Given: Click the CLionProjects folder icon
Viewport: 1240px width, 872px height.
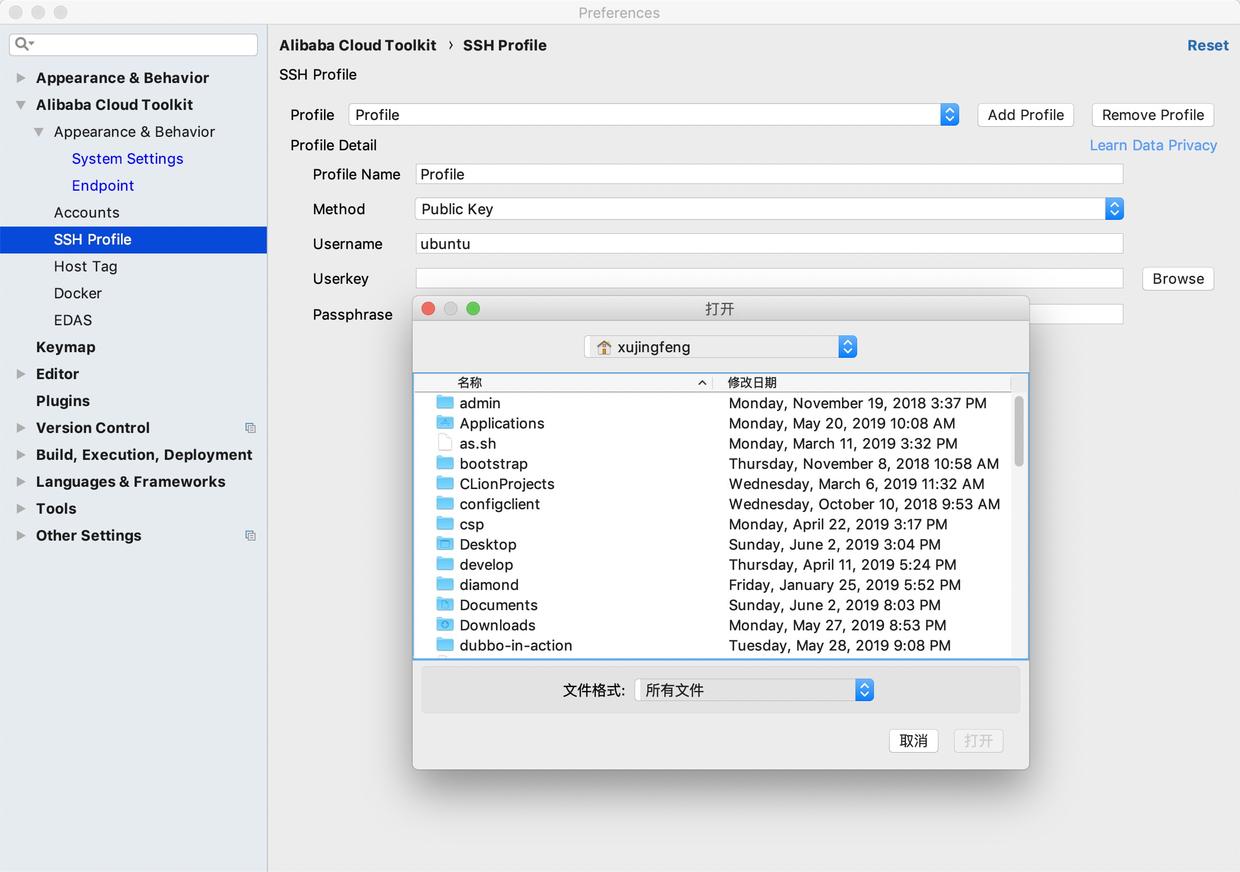Looking at the screenshot, I should pyautogui.click(x=445, y=483).
